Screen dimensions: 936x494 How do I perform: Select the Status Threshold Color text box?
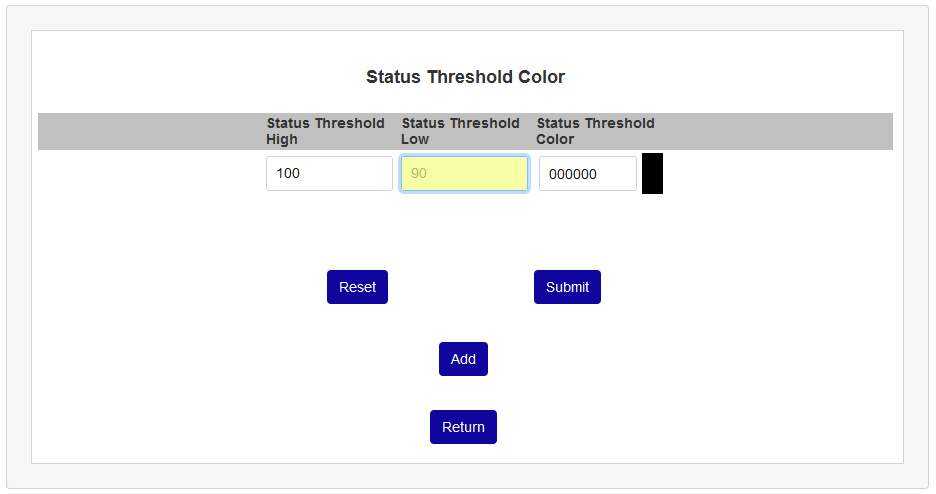(587, 173)
